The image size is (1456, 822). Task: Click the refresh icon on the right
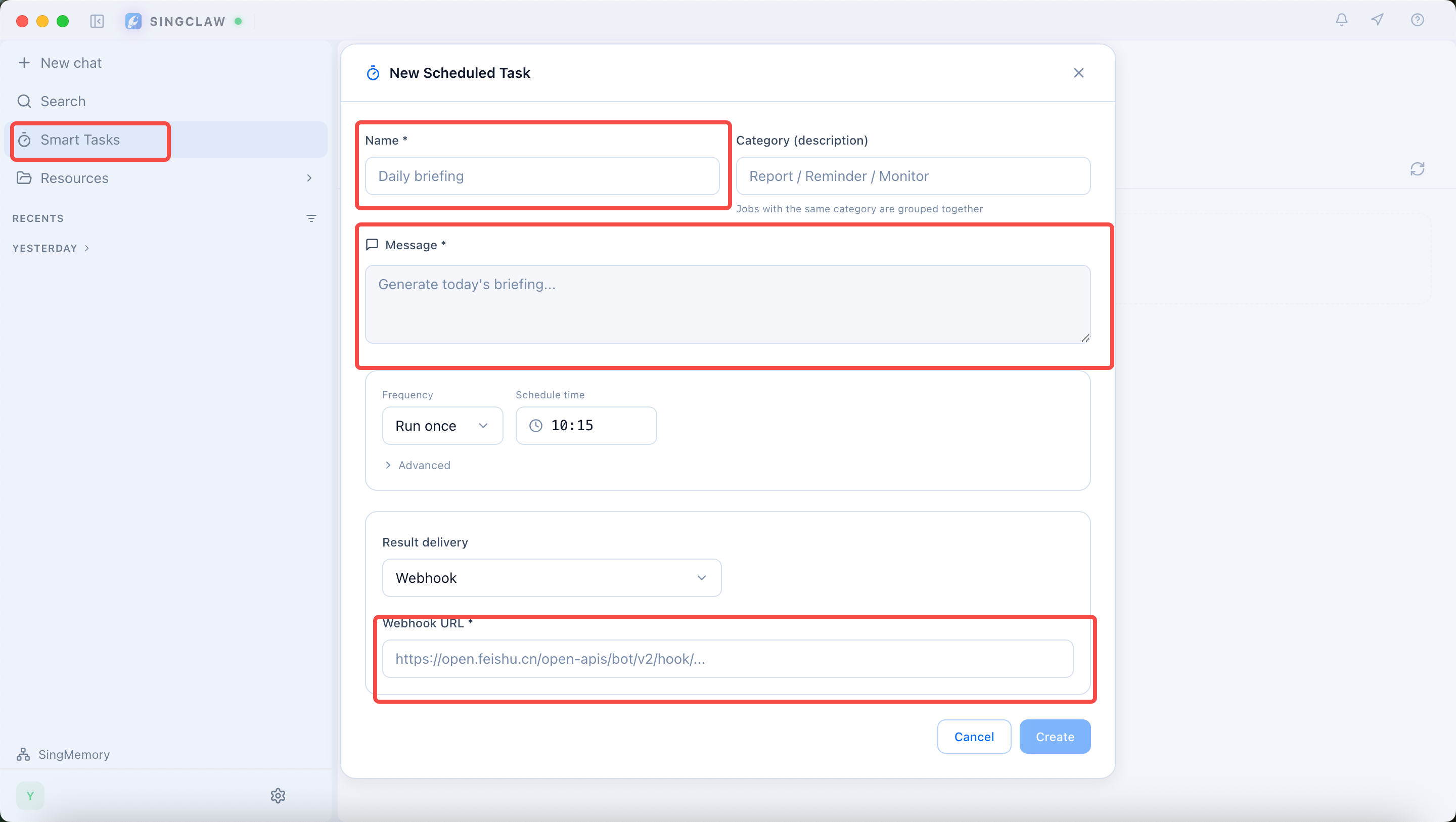coord(1417,169)
